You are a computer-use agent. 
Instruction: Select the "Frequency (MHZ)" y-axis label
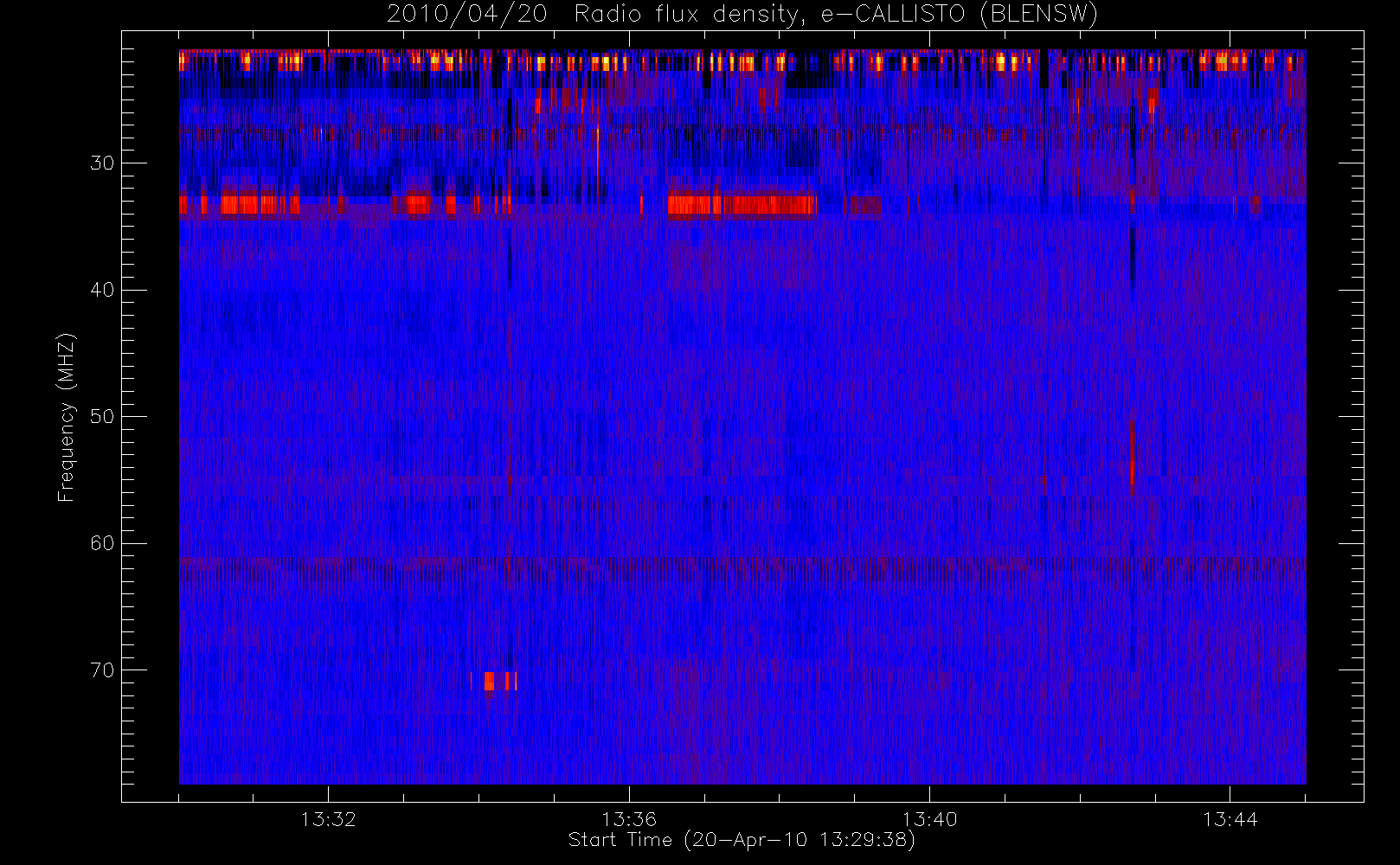(x=67, y=417)
